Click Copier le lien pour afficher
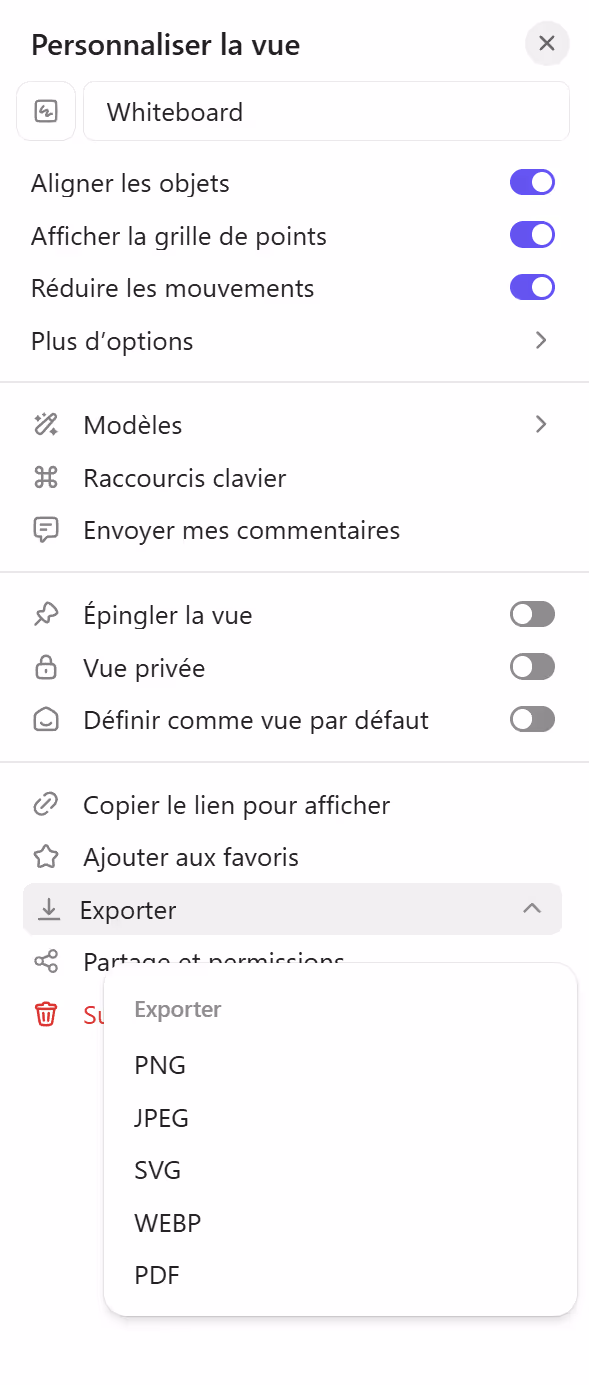Image resolution: width=589 pixels, height=1385 pixels. tap(235, 804)
